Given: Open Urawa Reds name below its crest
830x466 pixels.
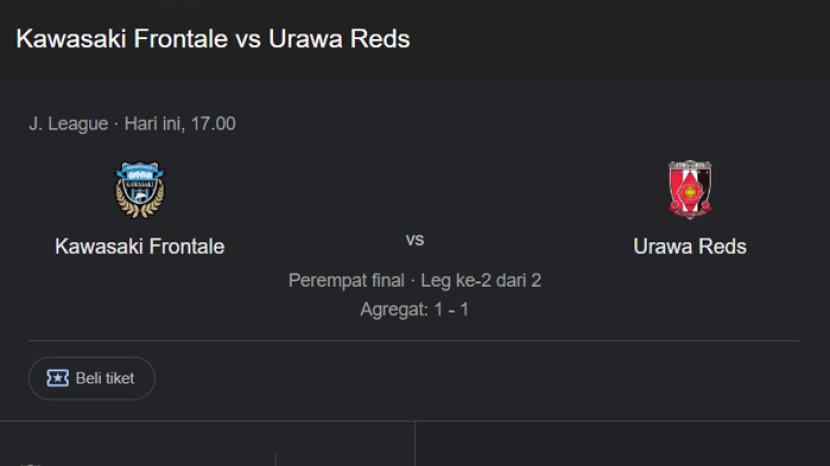Looking at the screenshot, I should pos(690,246).
